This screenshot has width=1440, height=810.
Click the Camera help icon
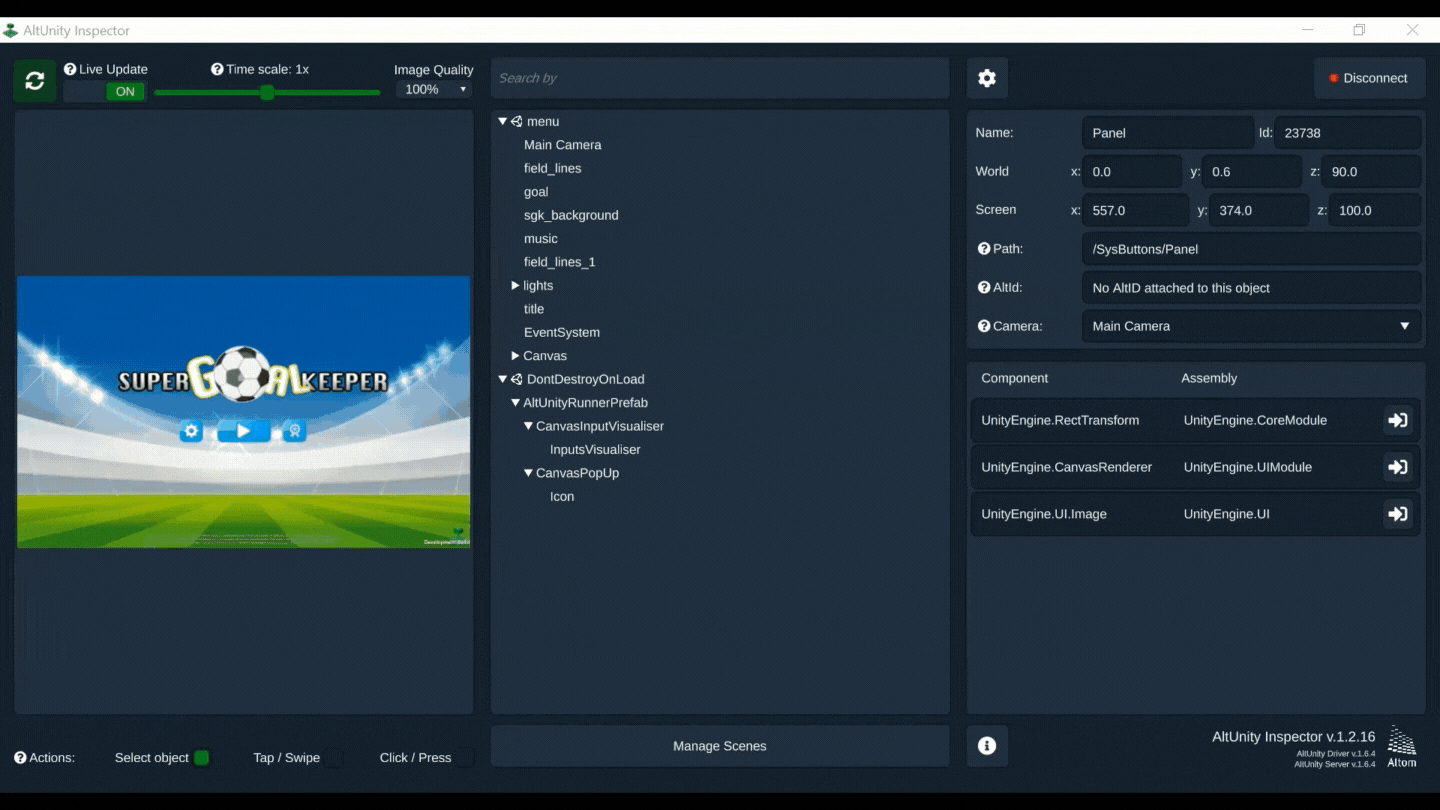(984, 326)
